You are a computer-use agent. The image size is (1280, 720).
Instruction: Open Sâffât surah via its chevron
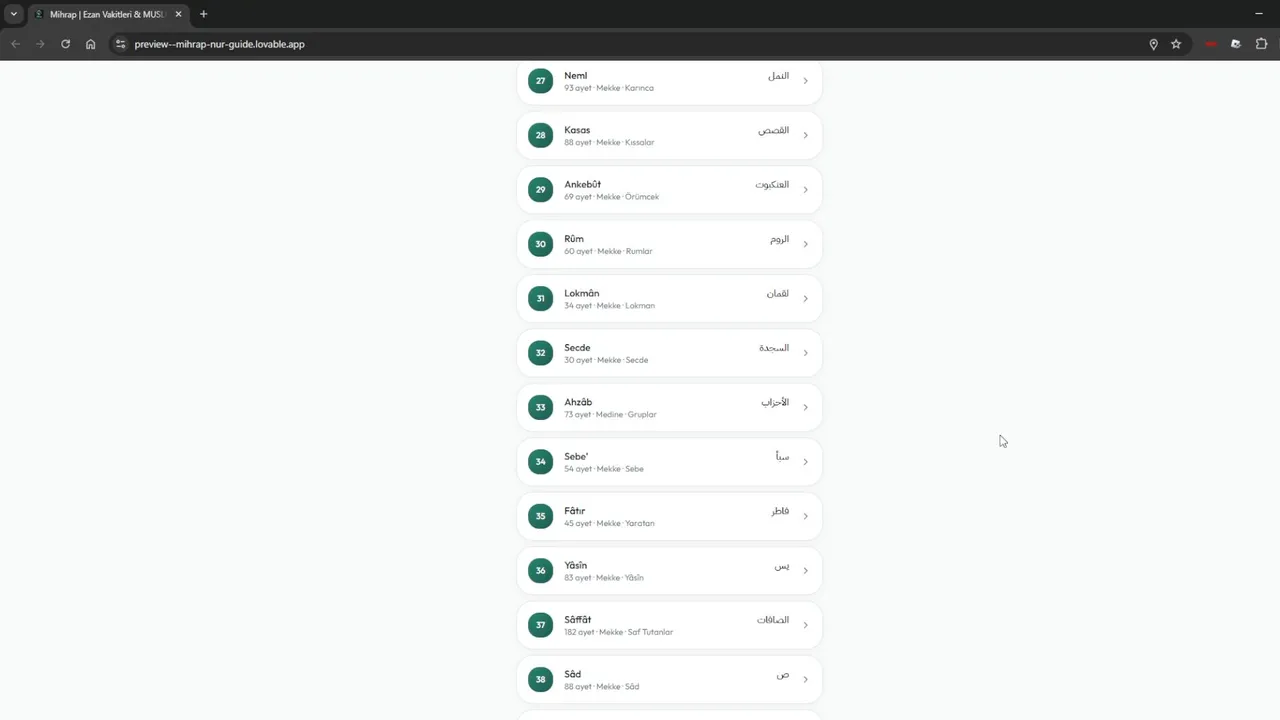(805, 625)
